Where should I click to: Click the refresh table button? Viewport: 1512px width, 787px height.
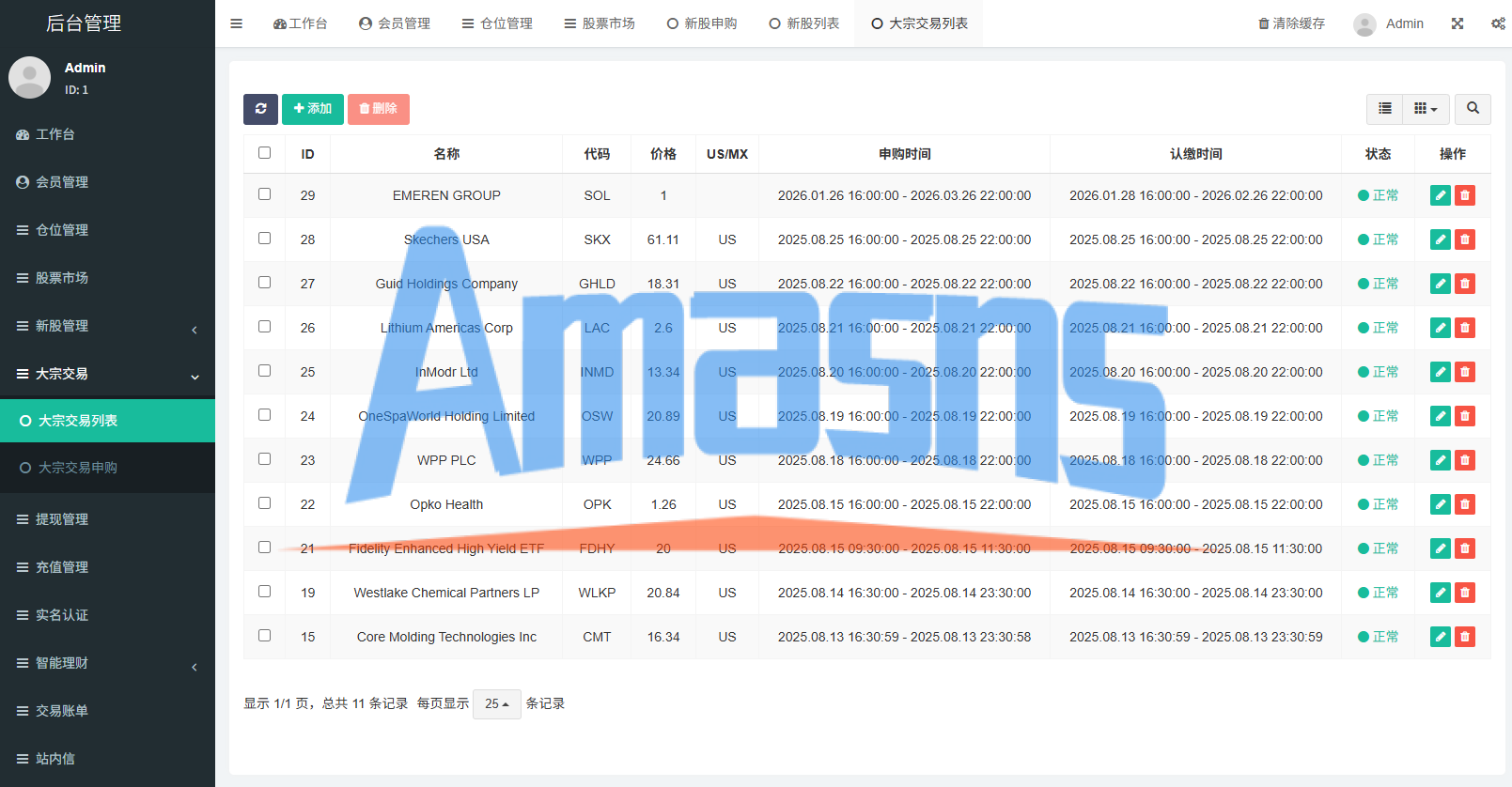tap(260, 109)
